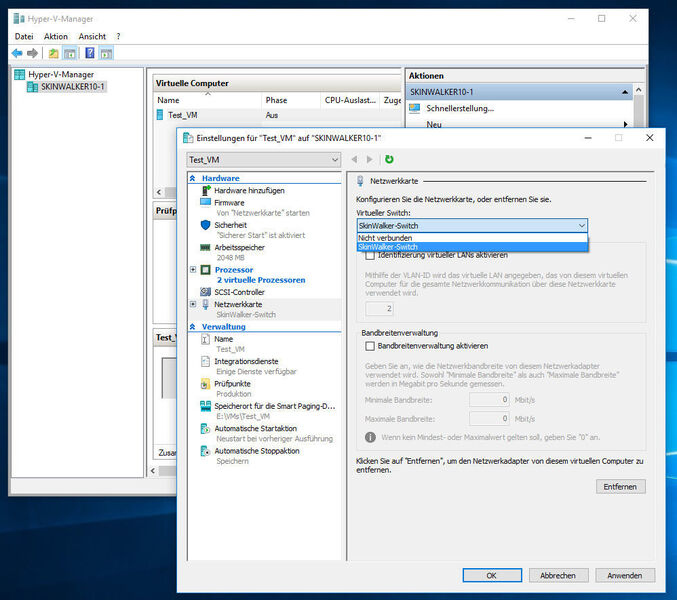Click Entfernen to remove the adapter
This screenshot has height=600, width=677.
click(620, 486)
